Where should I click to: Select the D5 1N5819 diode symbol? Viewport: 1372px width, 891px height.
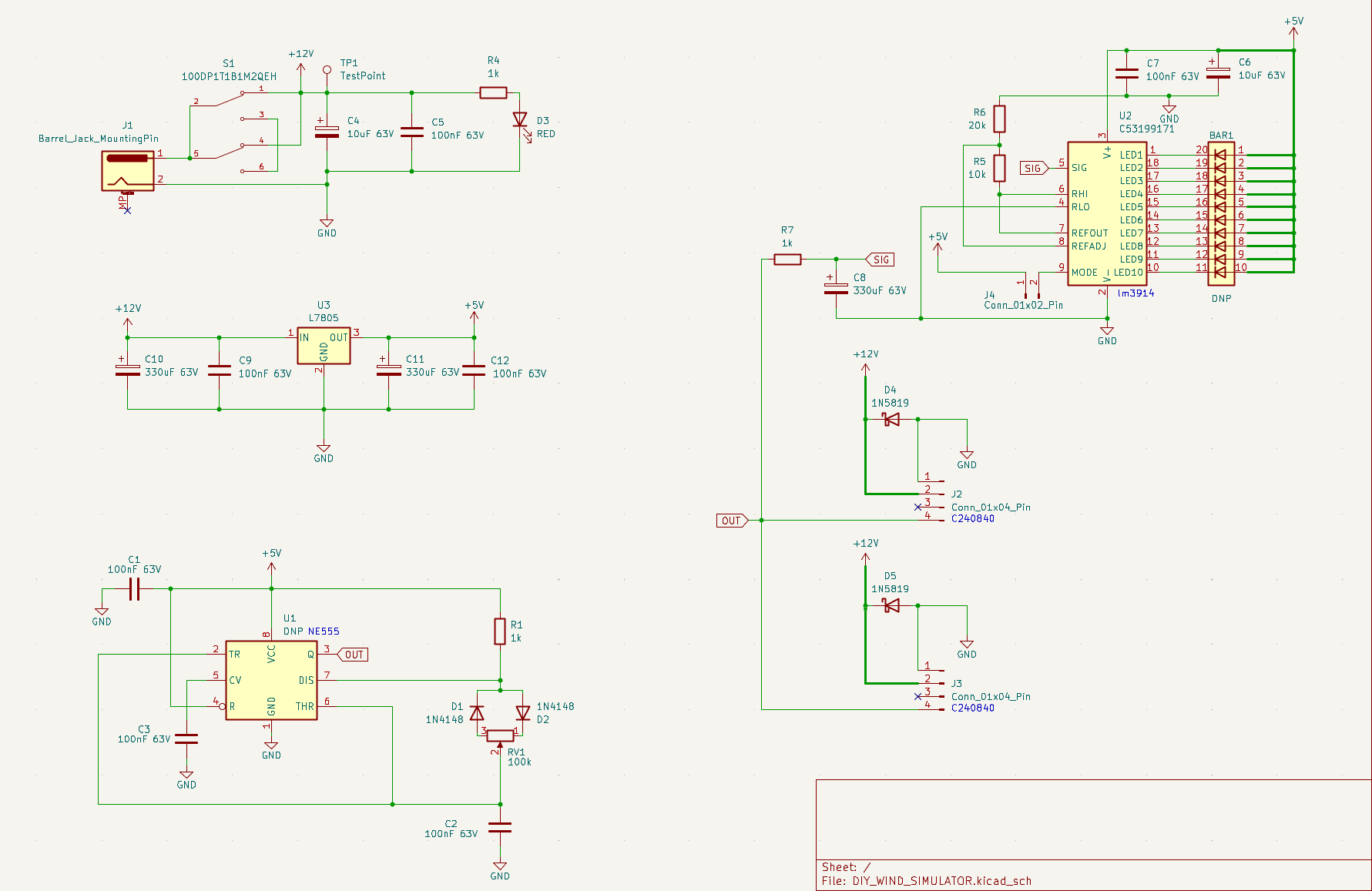click(x=891, y=606)
